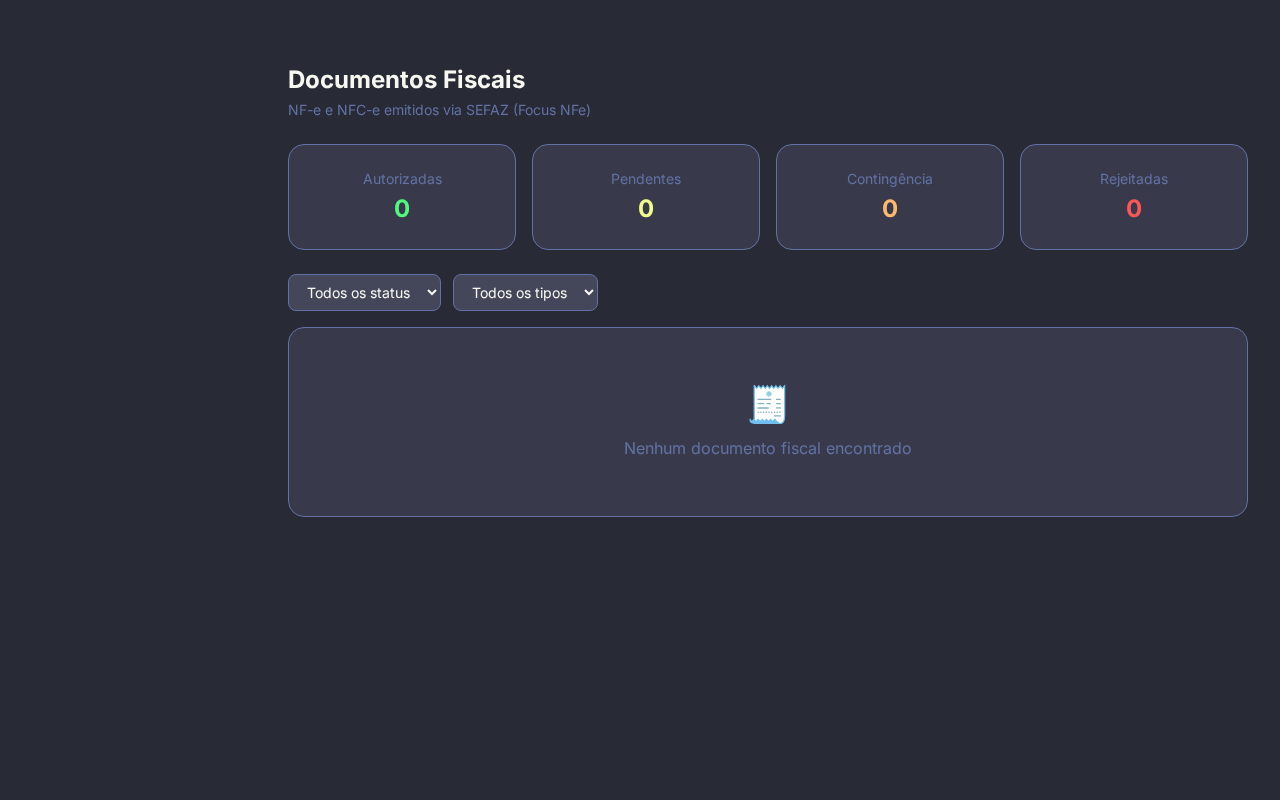Click the Rejeitadas label text
1280x800 pixels.
[1134, 179]
